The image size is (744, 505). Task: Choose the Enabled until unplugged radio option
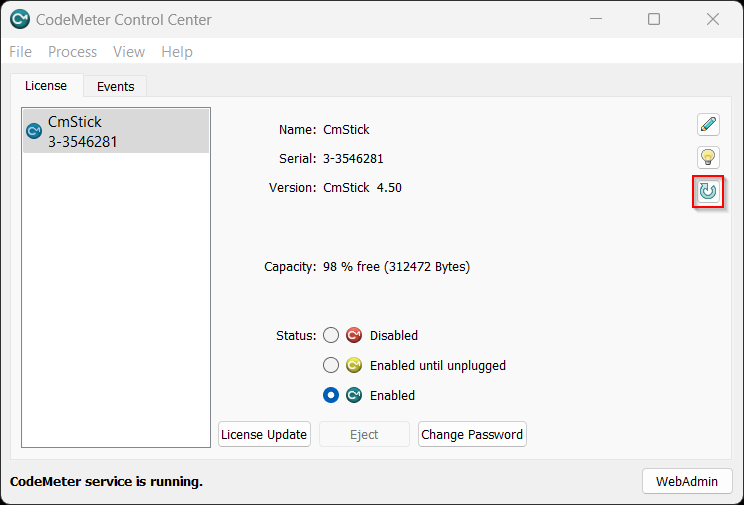pyautogui.click(x=331, y=366)
